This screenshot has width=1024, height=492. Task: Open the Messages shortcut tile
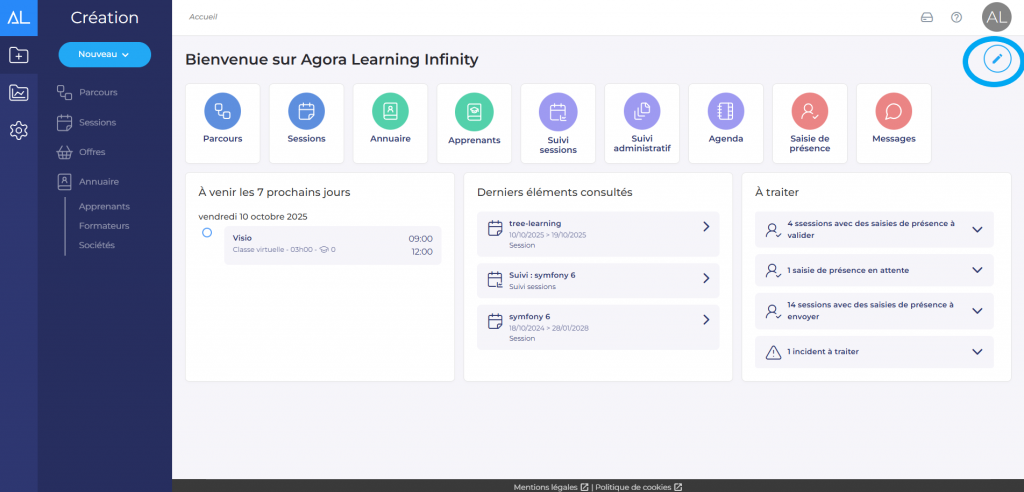[893, 122]
